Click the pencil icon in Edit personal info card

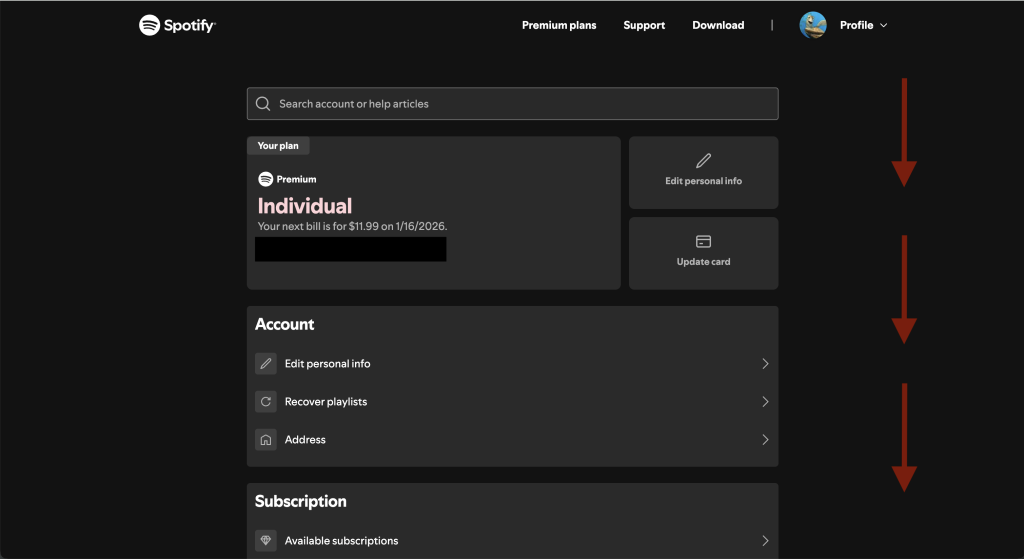pos(703,161)
